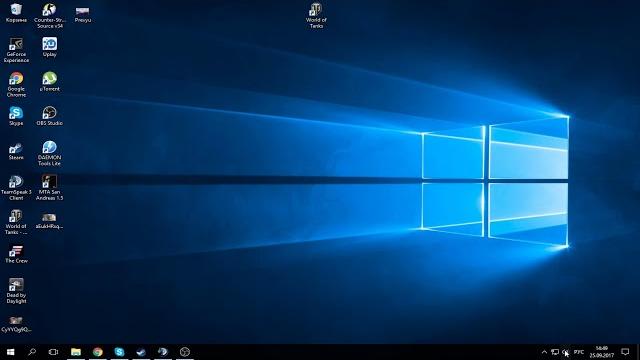Select Counter-Strike Source desktop shortcut
The image size is (640, 360).
tap(49, 16)
